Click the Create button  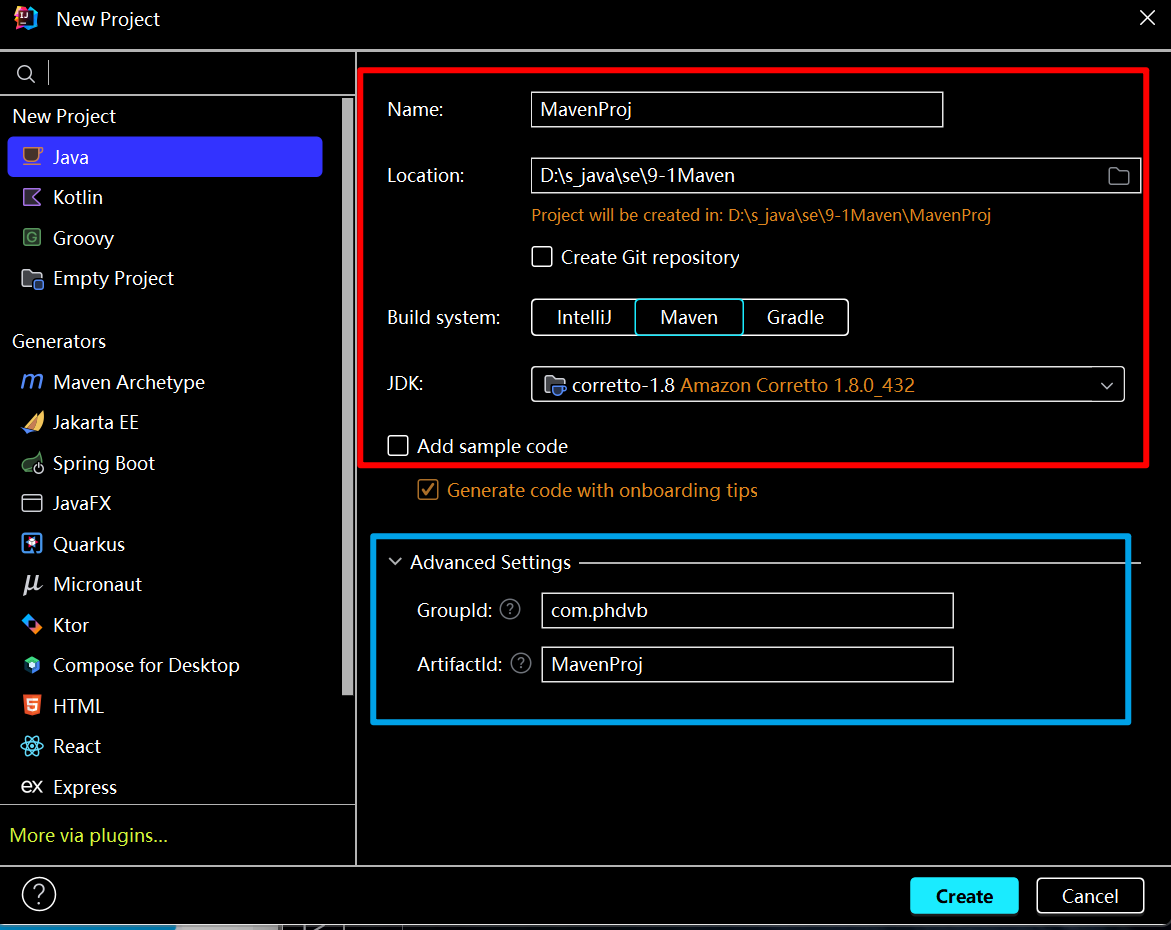point(964,896)
